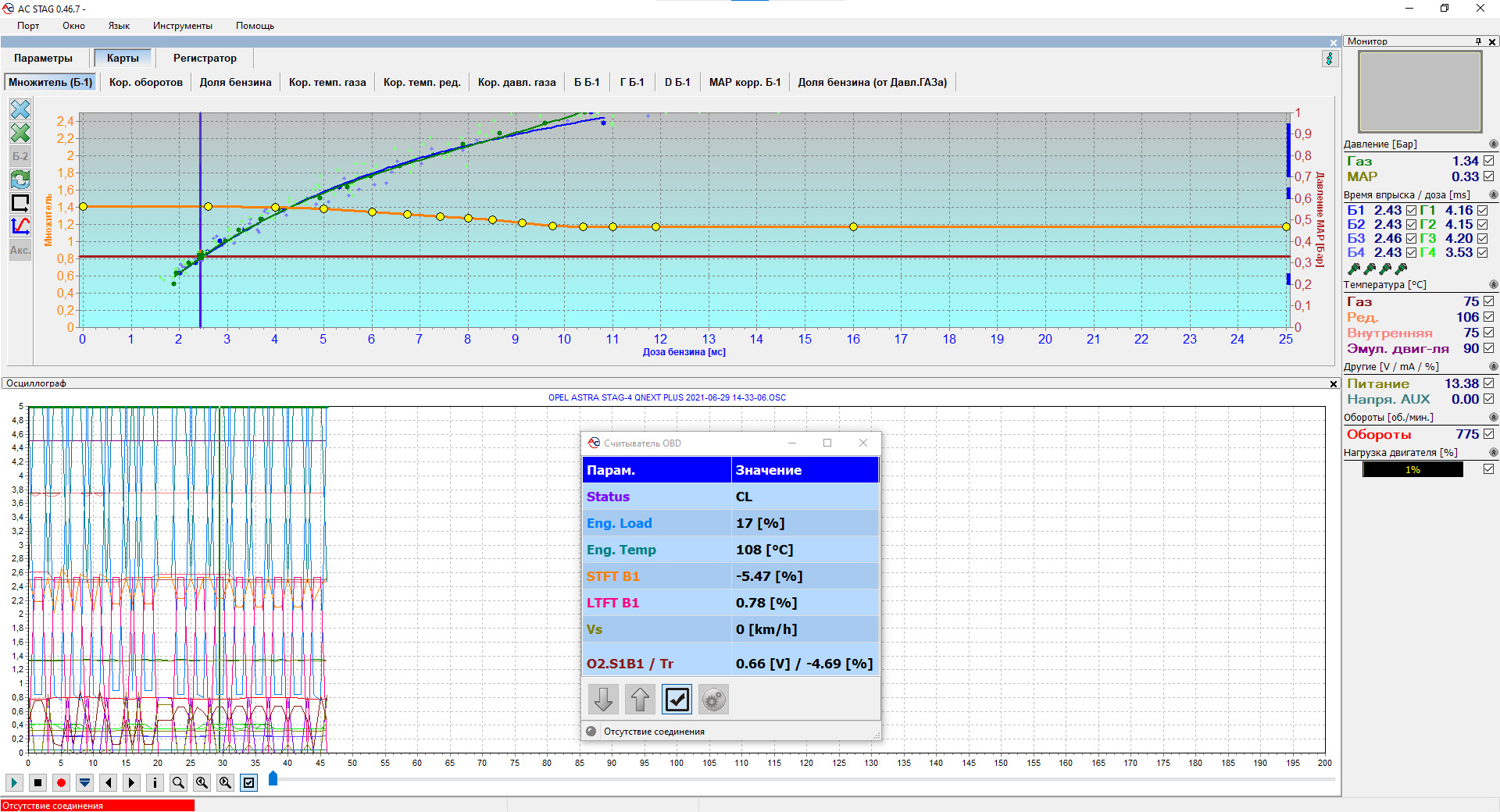The width and height of the screenshot is (1500, 812).
Task: Collapse the Нагрузка двигателя section
Action: [x=1493, y=453]
